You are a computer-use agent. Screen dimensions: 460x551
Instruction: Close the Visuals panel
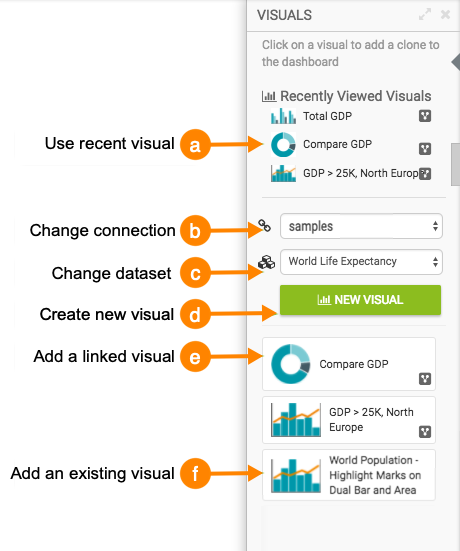click(x=445, y=15)
